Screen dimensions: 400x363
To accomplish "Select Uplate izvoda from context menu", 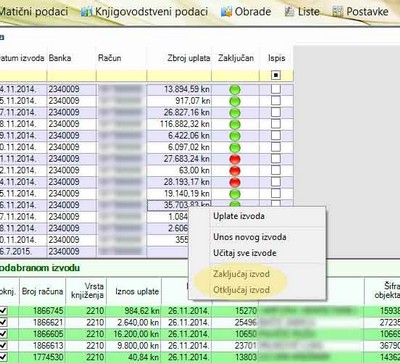I will pyautogui.click(x=239, y=216).
